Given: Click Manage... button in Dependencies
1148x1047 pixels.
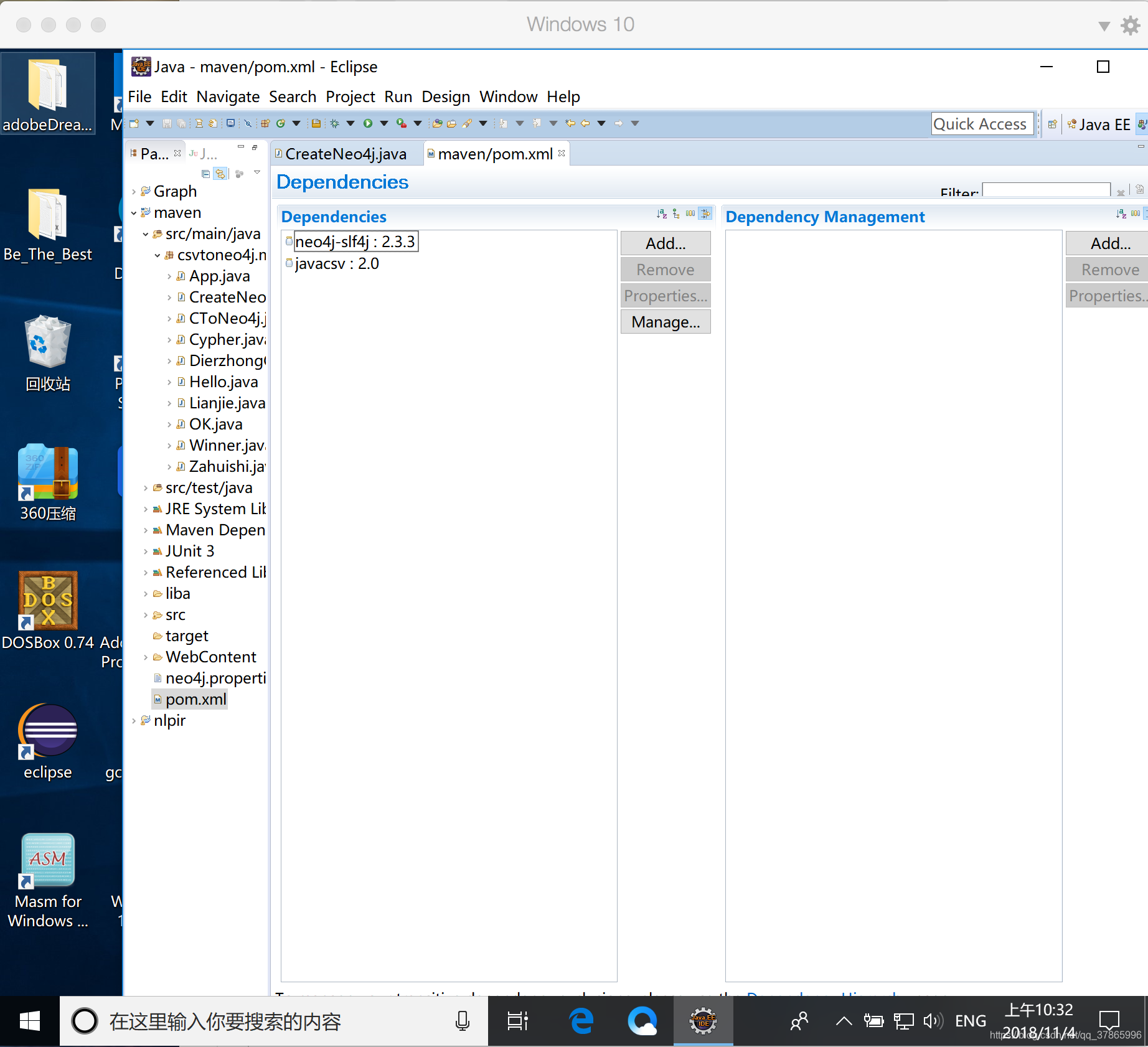Looking at the screenshot, I should [x=666, y=322].
